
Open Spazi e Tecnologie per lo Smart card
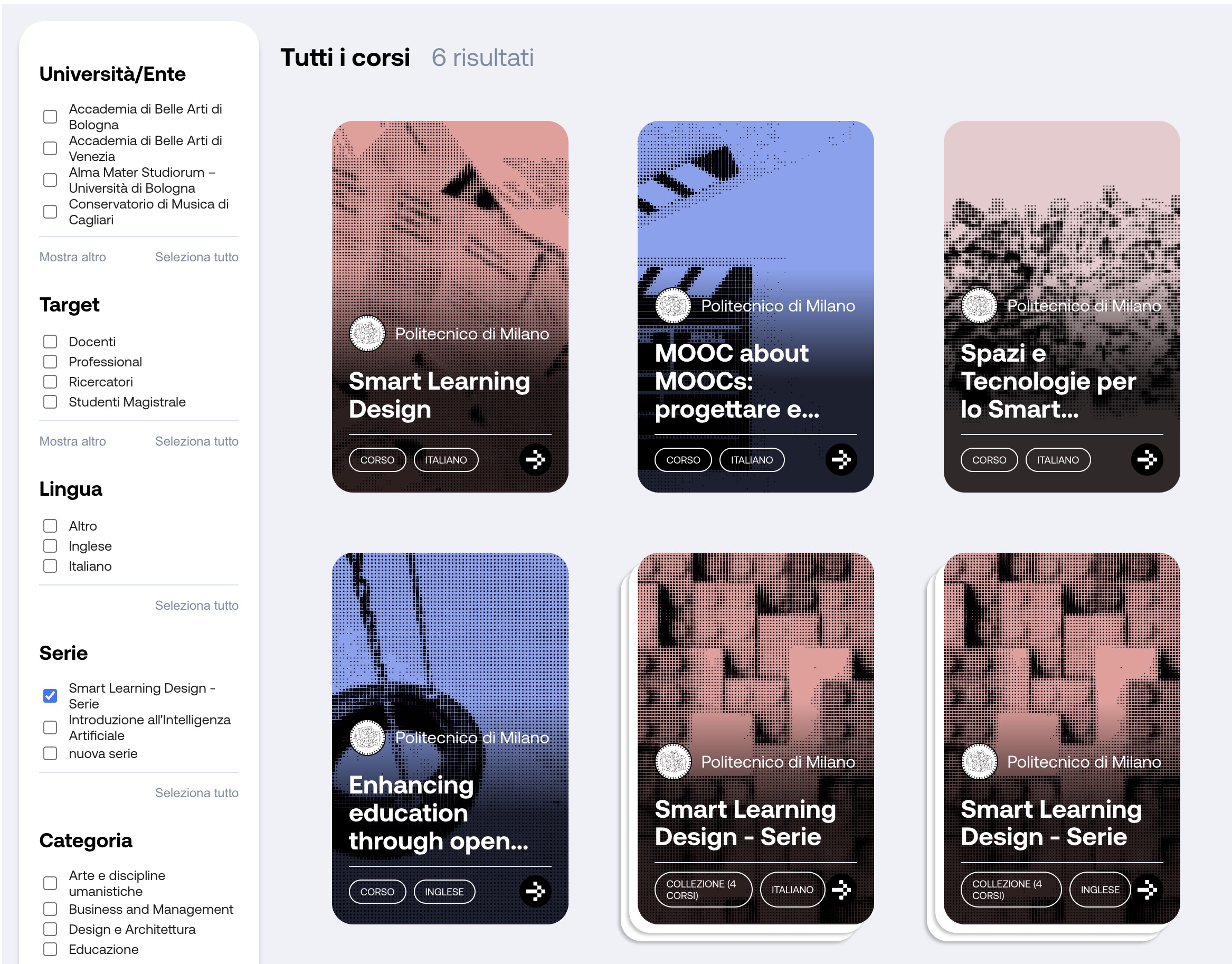[x=1062, y=307]
